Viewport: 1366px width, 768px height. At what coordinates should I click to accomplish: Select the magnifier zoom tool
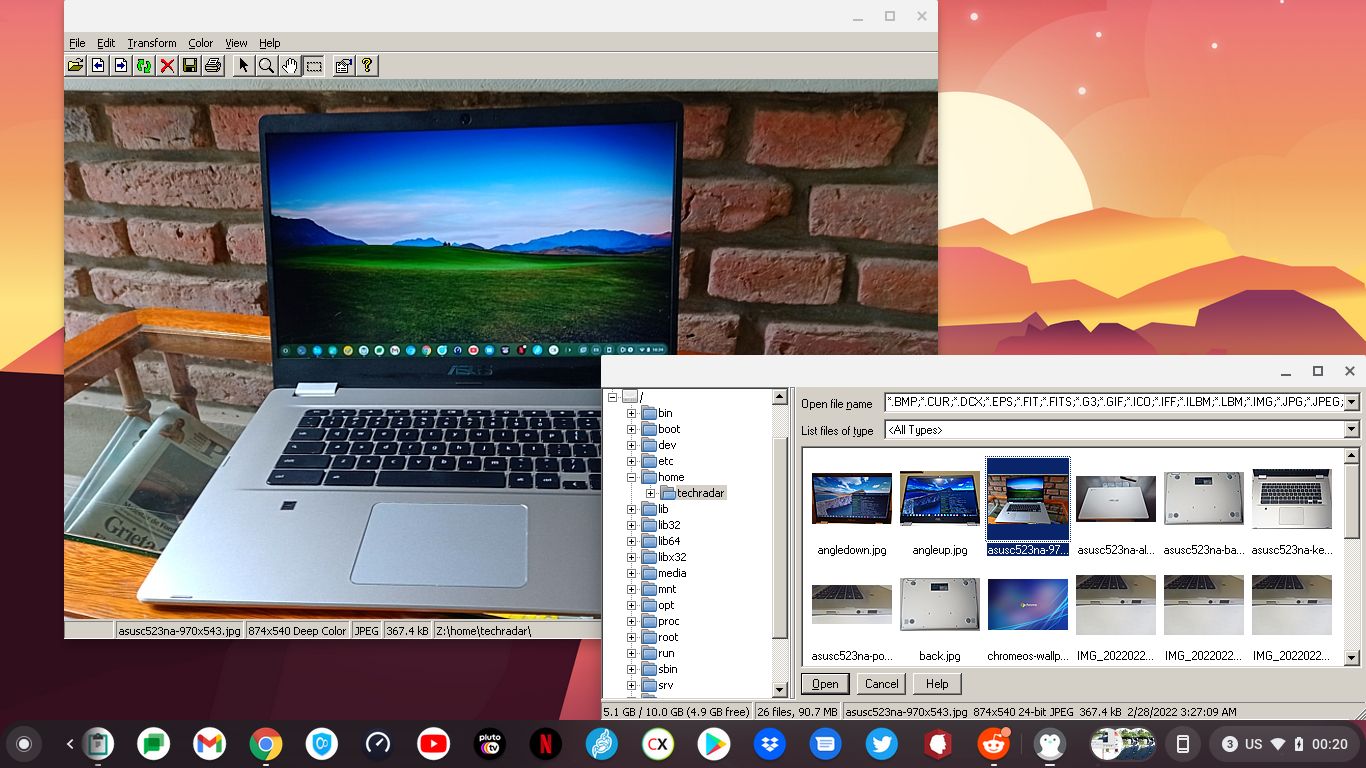(x=266, y=66)
